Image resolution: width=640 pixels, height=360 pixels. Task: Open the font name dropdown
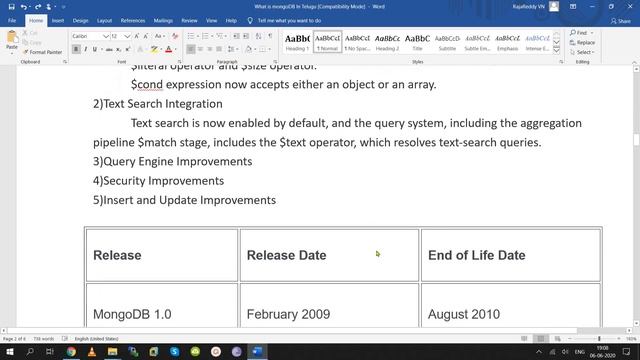point(106,36)
